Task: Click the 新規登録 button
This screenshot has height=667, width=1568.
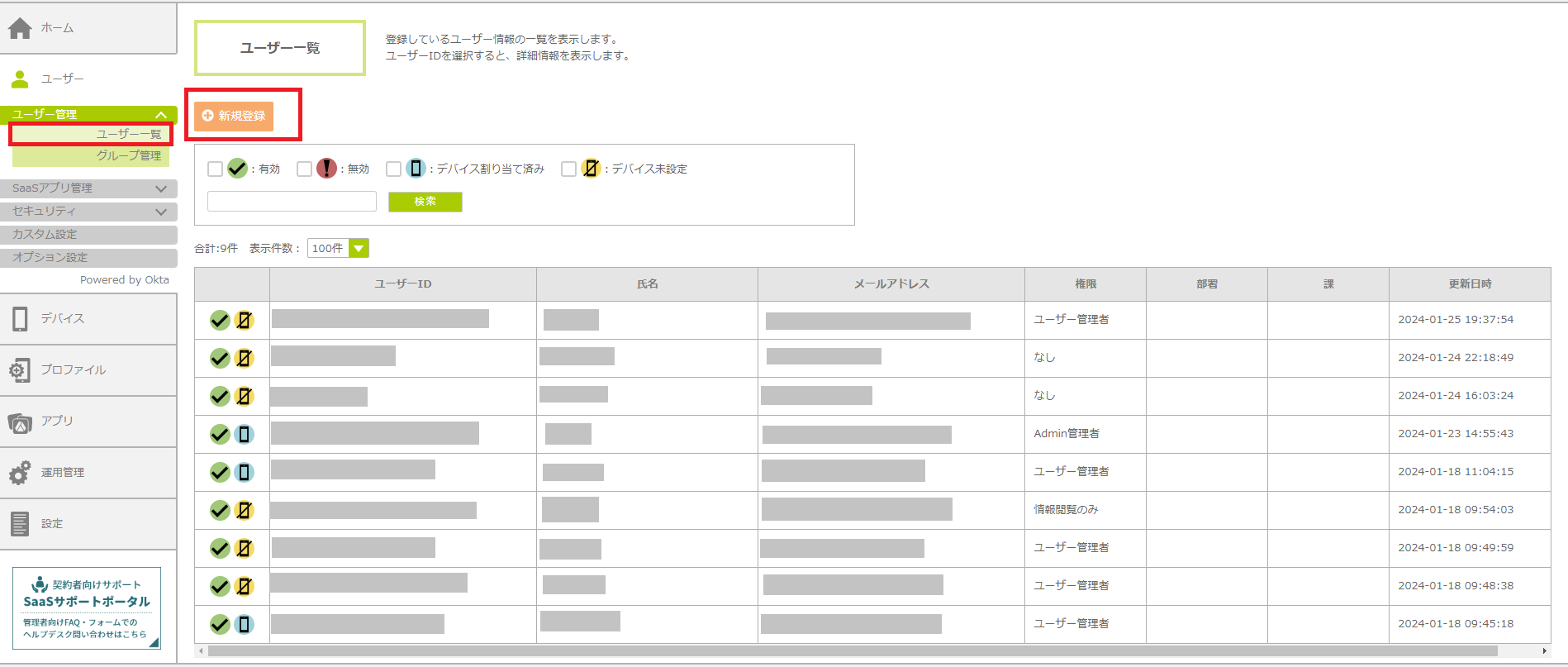Action: [234, 116]
